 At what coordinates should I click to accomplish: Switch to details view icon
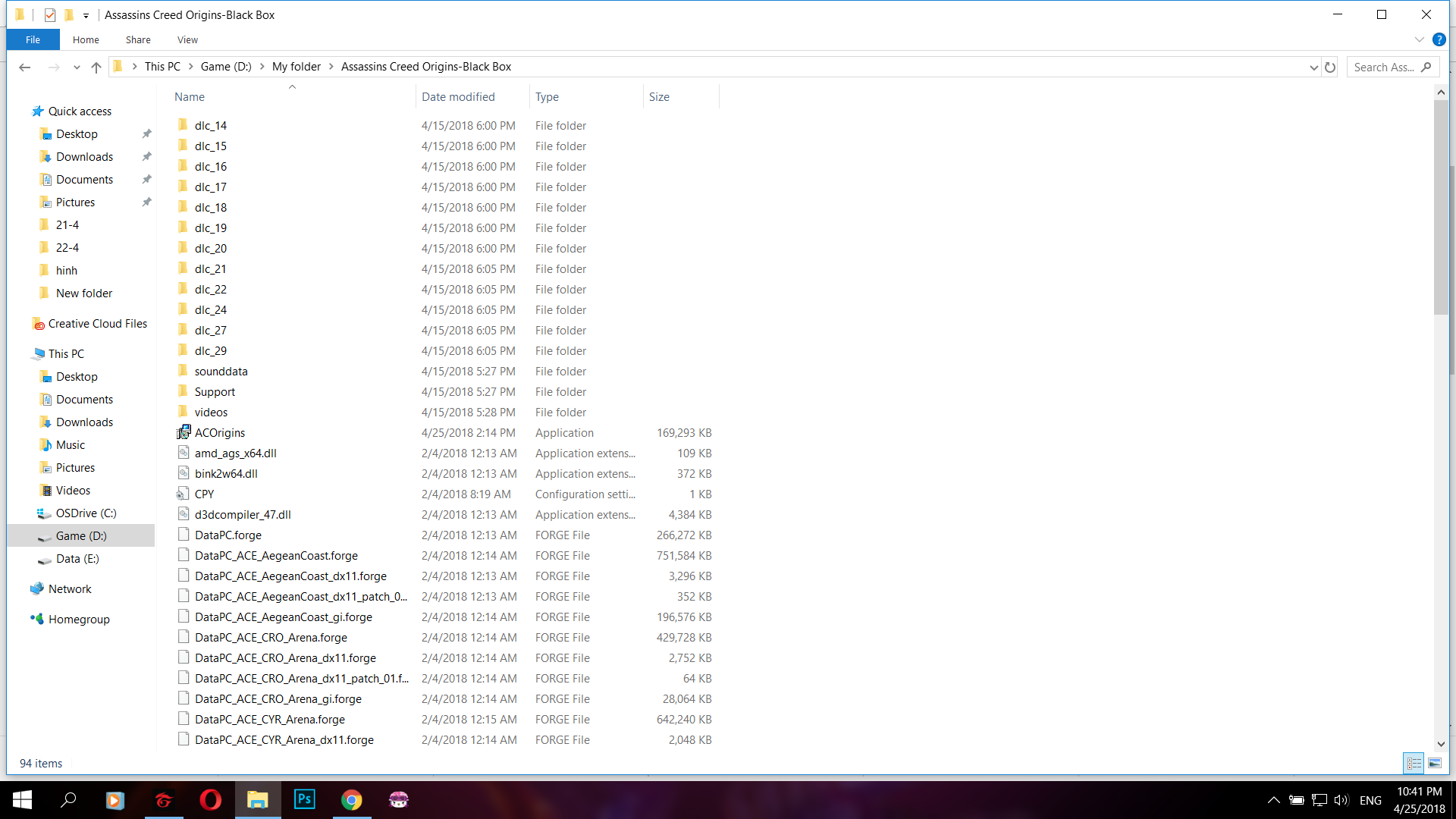point(1414,763)
